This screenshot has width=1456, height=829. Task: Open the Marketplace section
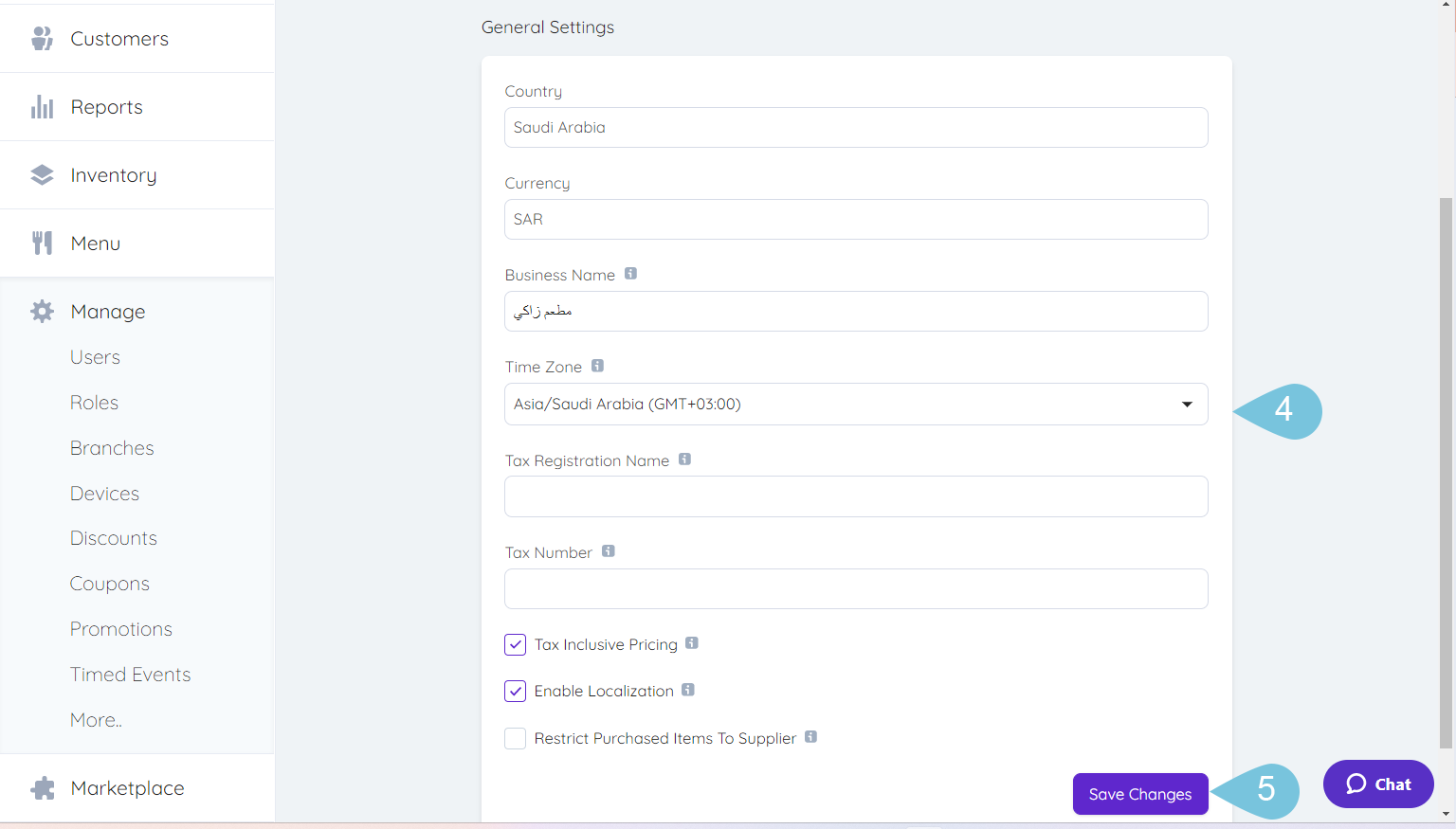pos(137,788)
